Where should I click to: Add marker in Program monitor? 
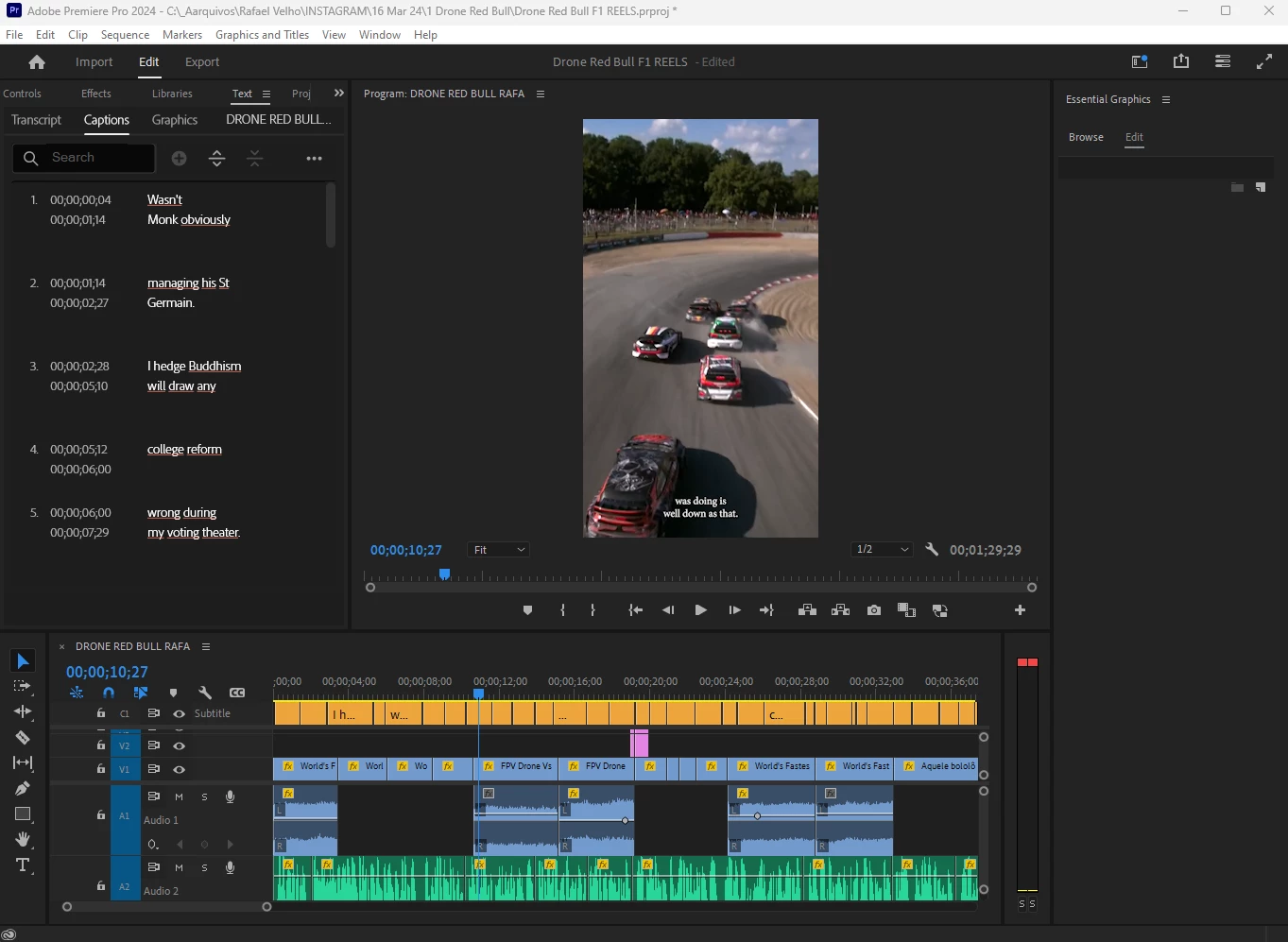(x=527, y=610)
